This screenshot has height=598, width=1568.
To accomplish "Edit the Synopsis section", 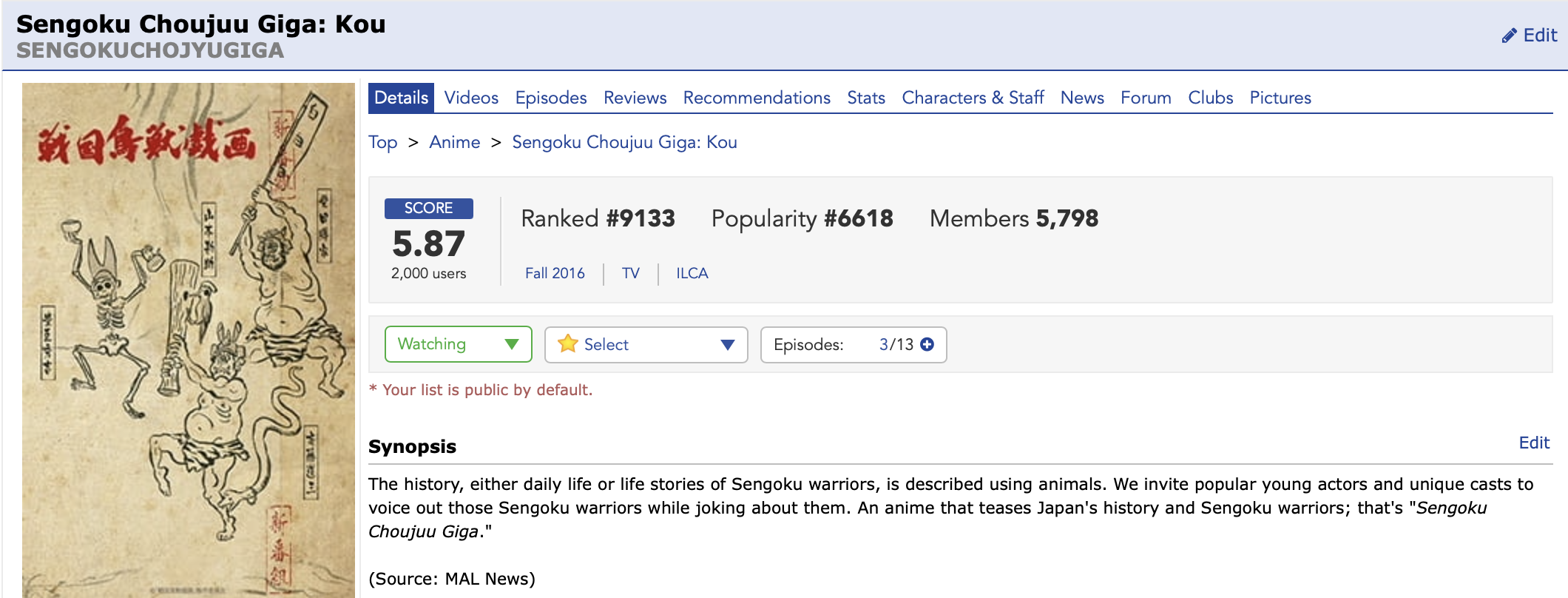I will pos(1533,443).
